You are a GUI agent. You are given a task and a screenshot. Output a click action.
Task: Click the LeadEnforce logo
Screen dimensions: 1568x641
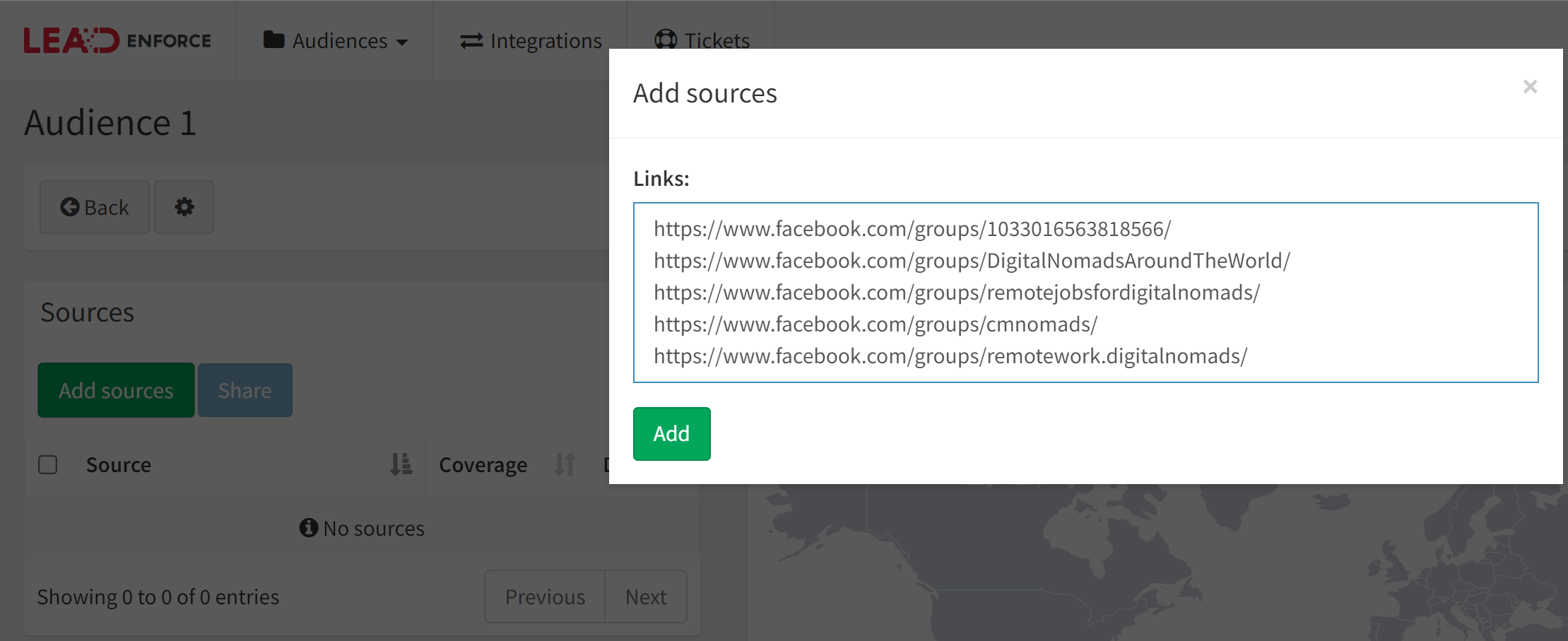[x=117, y=40]
